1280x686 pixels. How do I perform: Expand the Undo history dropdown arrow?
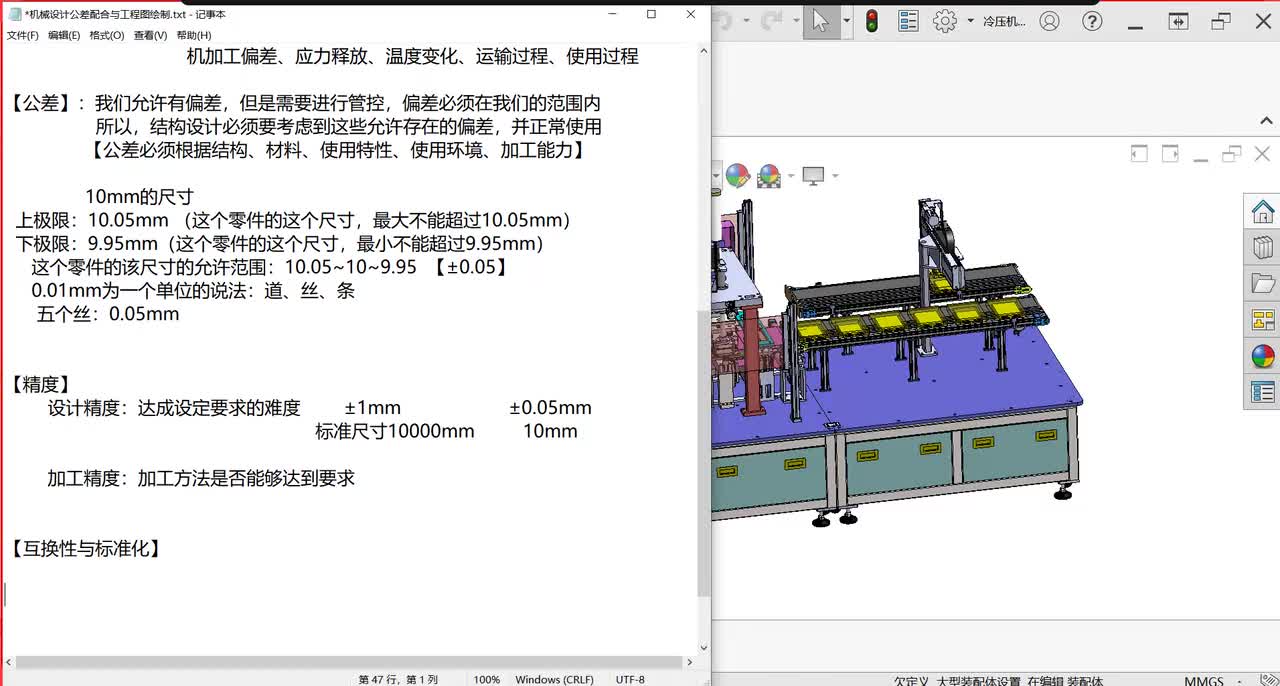click(x=745, y=21)
